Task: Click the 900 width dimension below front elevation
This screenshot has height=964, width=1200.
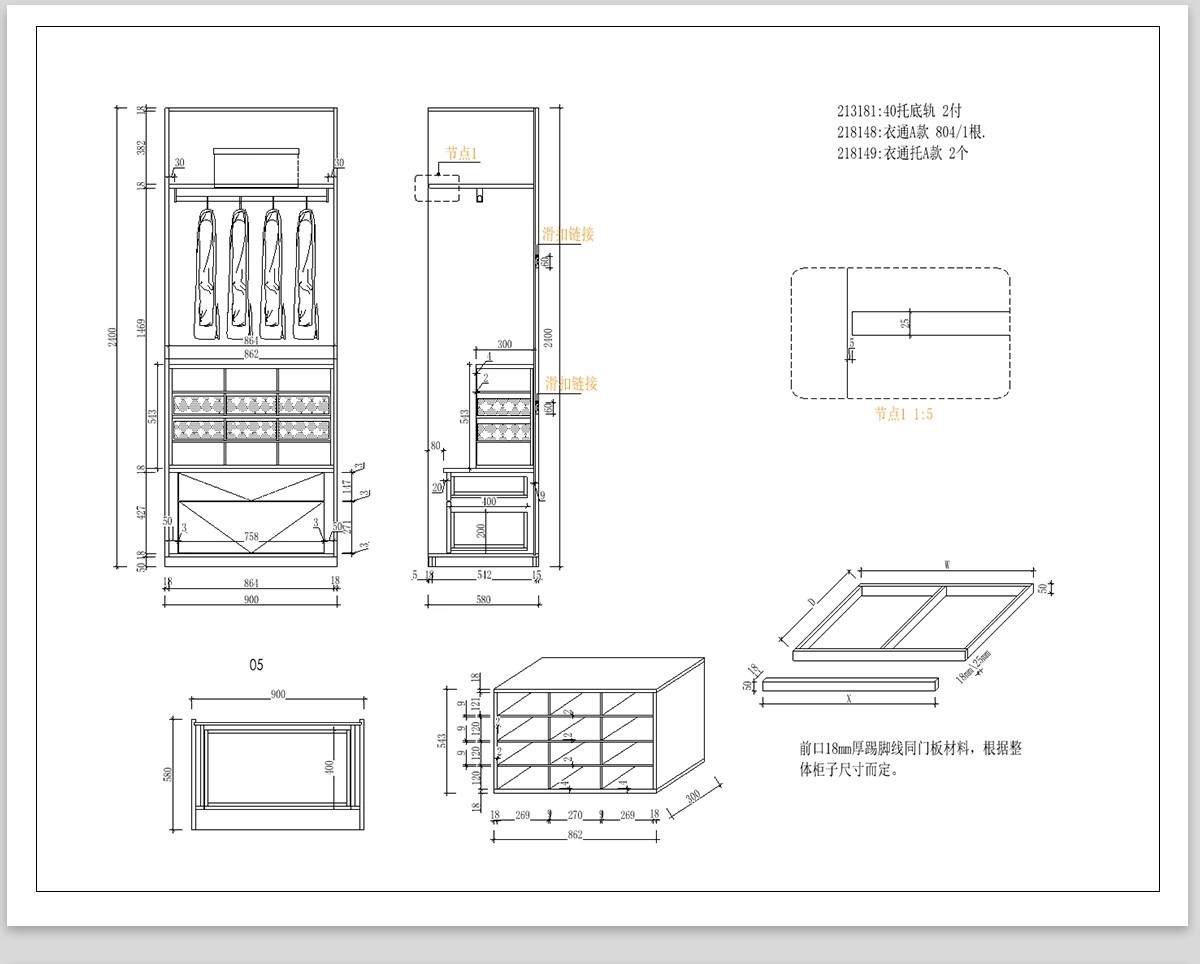Action: (x=250, y=599)
